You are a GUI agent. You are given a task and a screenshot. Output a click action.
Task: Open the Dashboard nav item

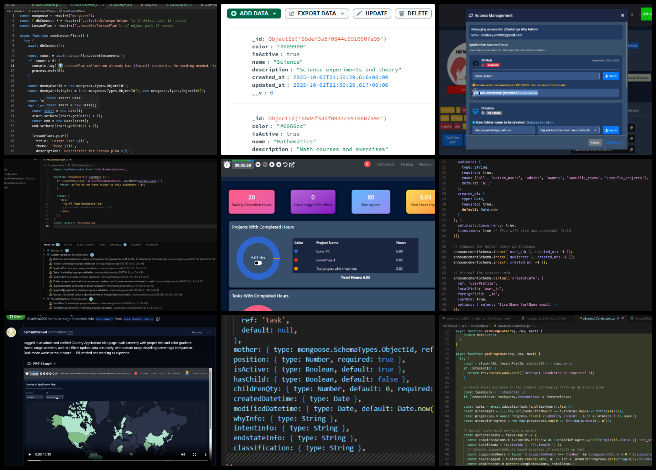[385, 164]
